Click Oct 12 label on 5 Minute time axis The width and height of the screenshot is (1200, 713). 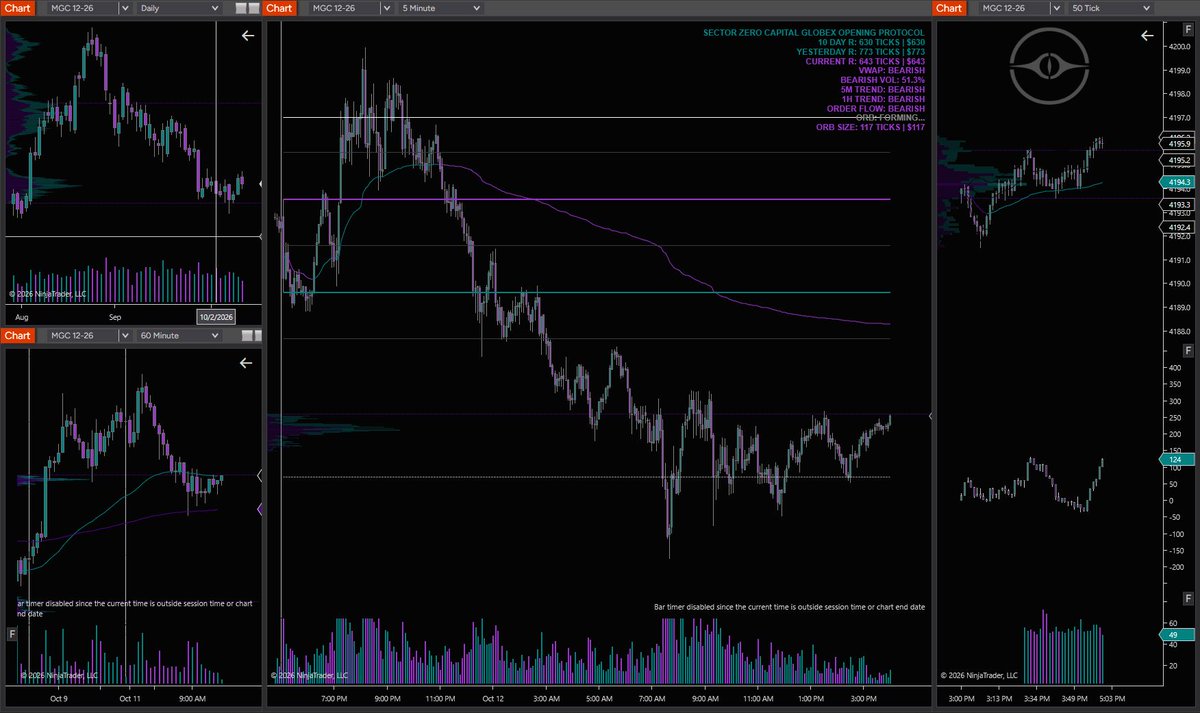pyautogui.click(x=494, y=699)
